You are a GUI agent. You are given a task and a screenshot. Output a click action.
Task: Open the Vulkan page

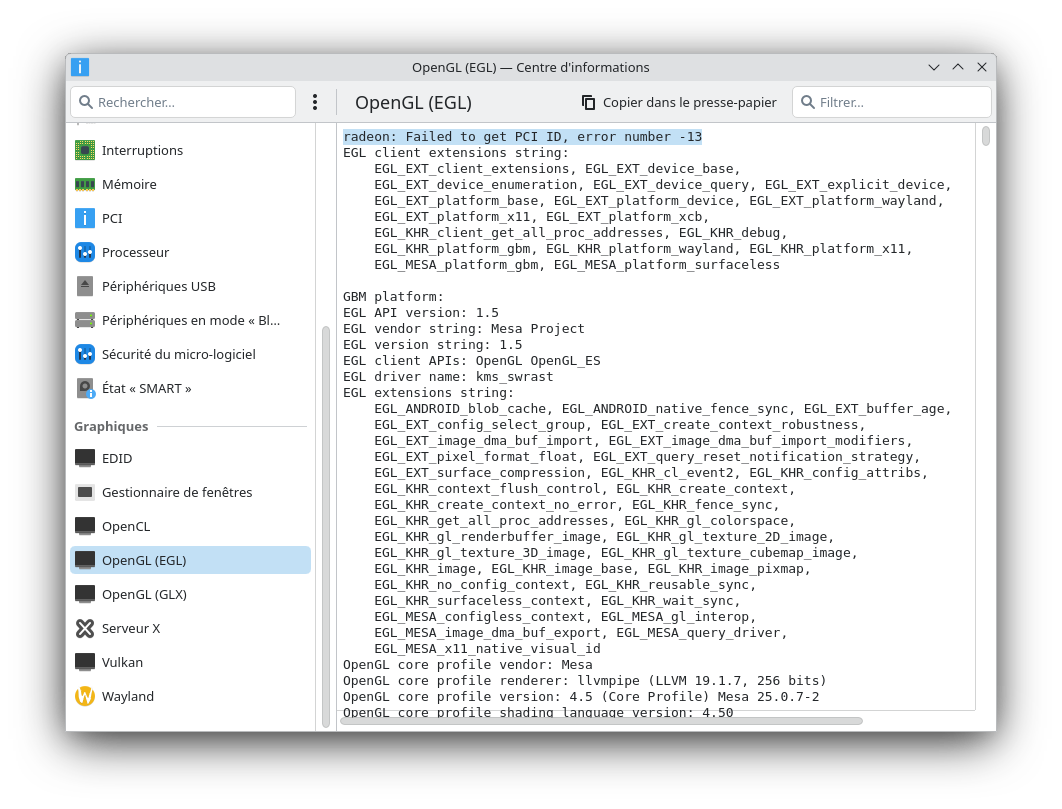click(122, 662)
